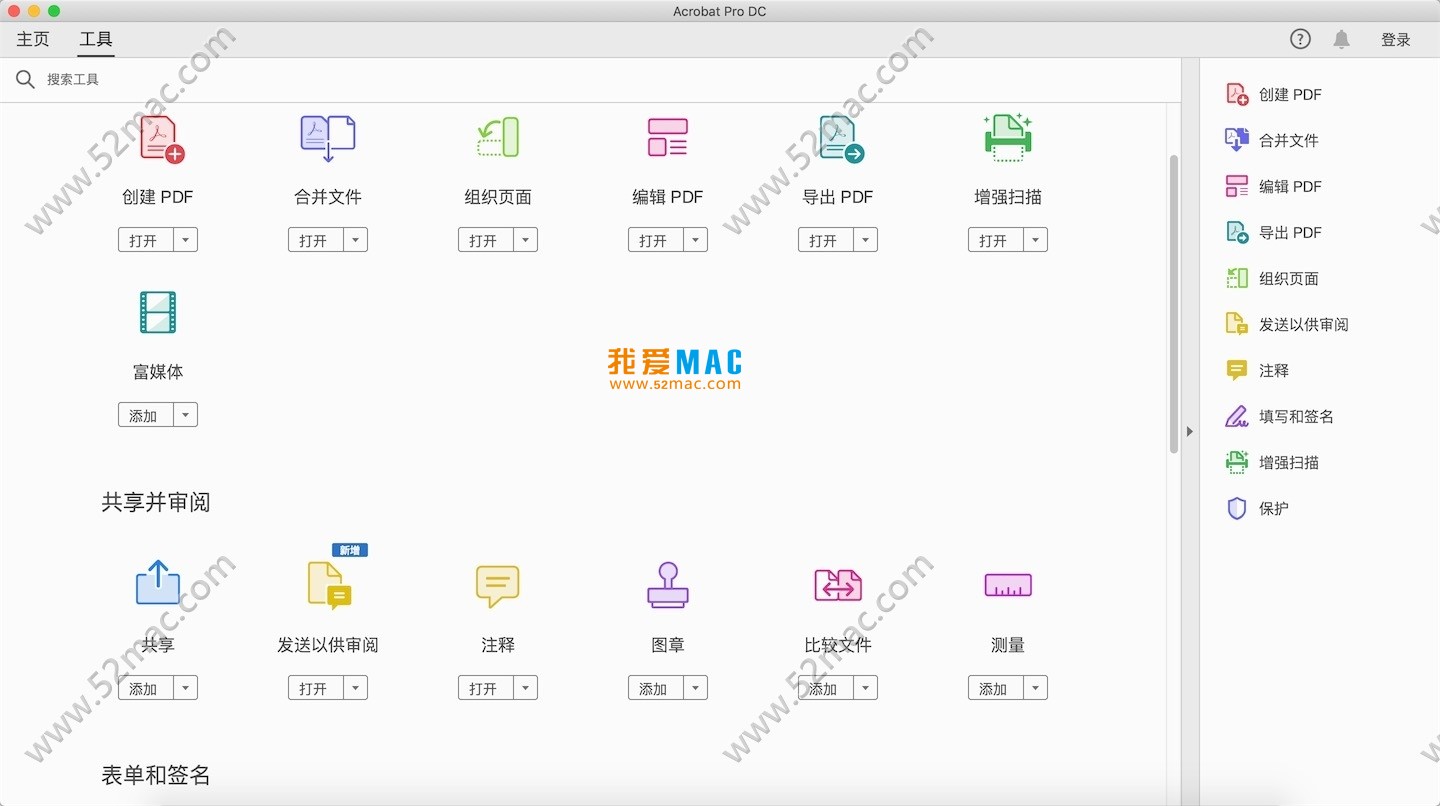Click the 编辑 PDF tool icon in grid
Screen dimensions: 1440x806
coord(668,138)
